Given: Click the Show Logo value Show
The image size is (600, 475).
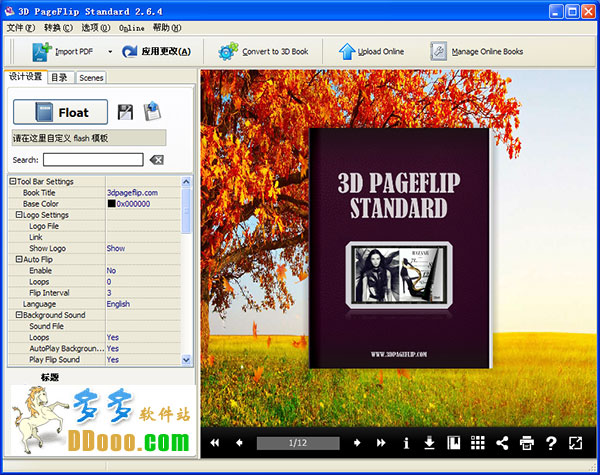Looking at the screenshot, I should (116, 248).
